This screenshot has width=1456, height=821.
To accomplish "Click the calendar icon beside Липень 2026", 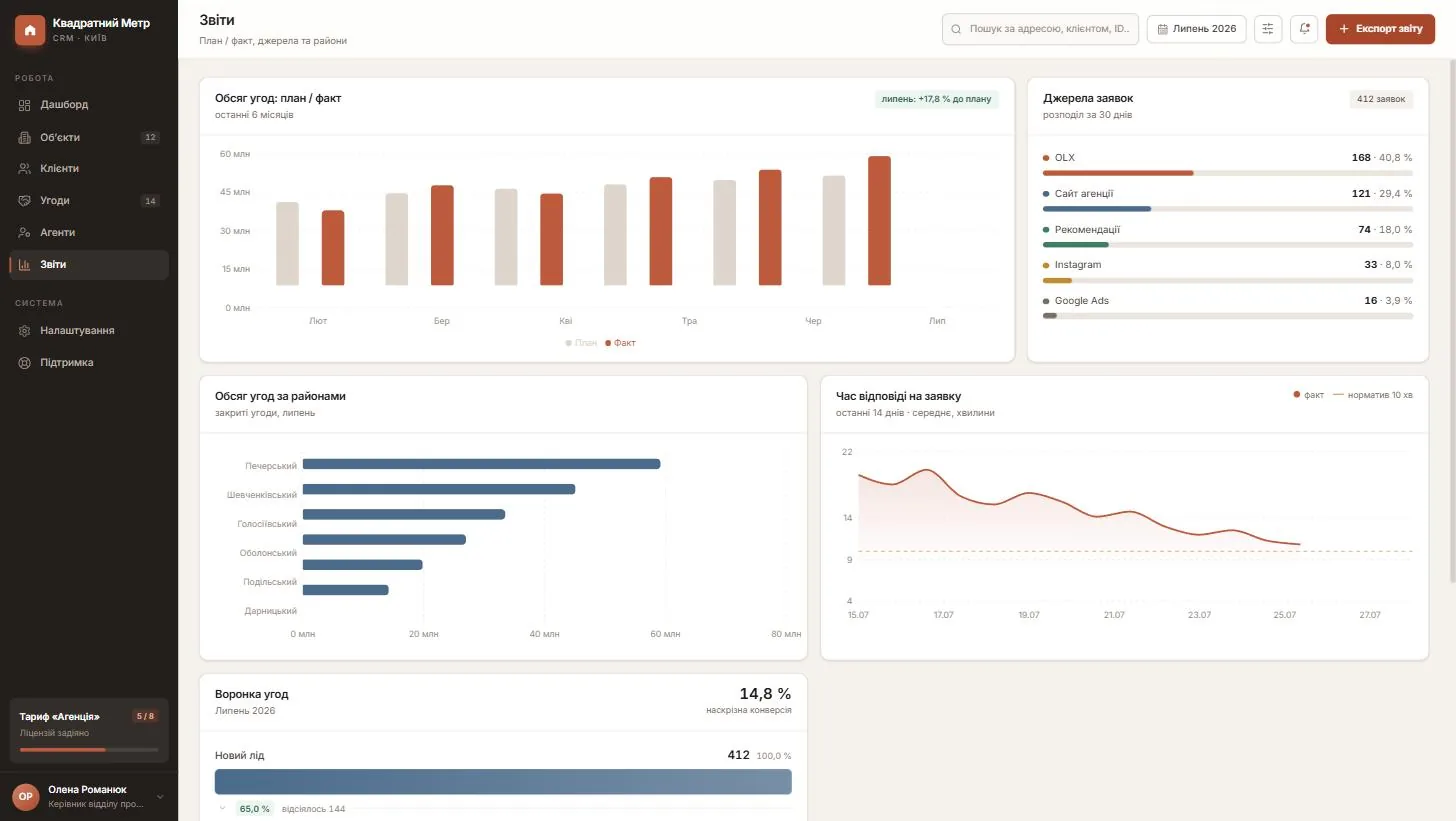I will (x=1163, y=29).
